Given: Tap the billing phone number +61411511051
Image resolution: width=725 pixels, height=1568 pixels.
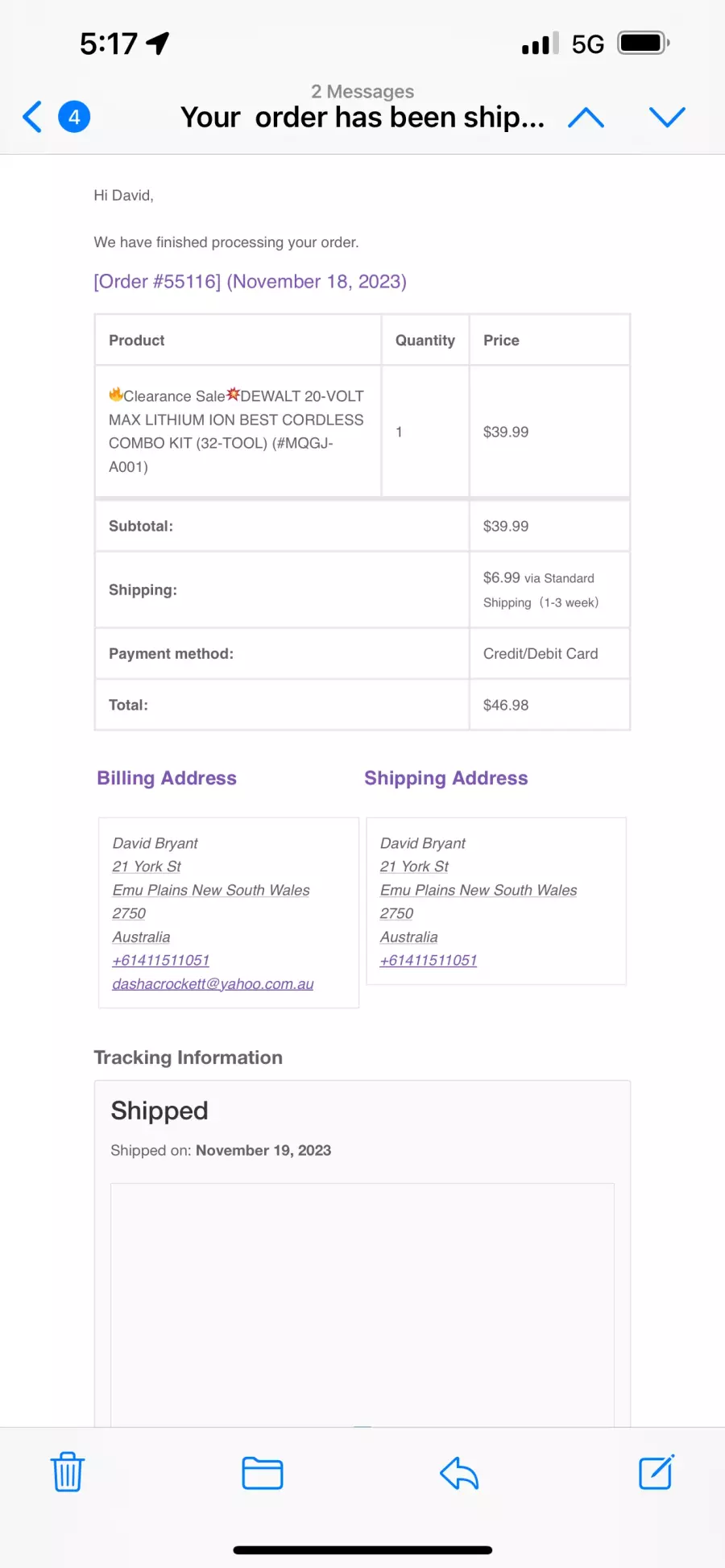Looking at the screenshot, I should 161,960.
